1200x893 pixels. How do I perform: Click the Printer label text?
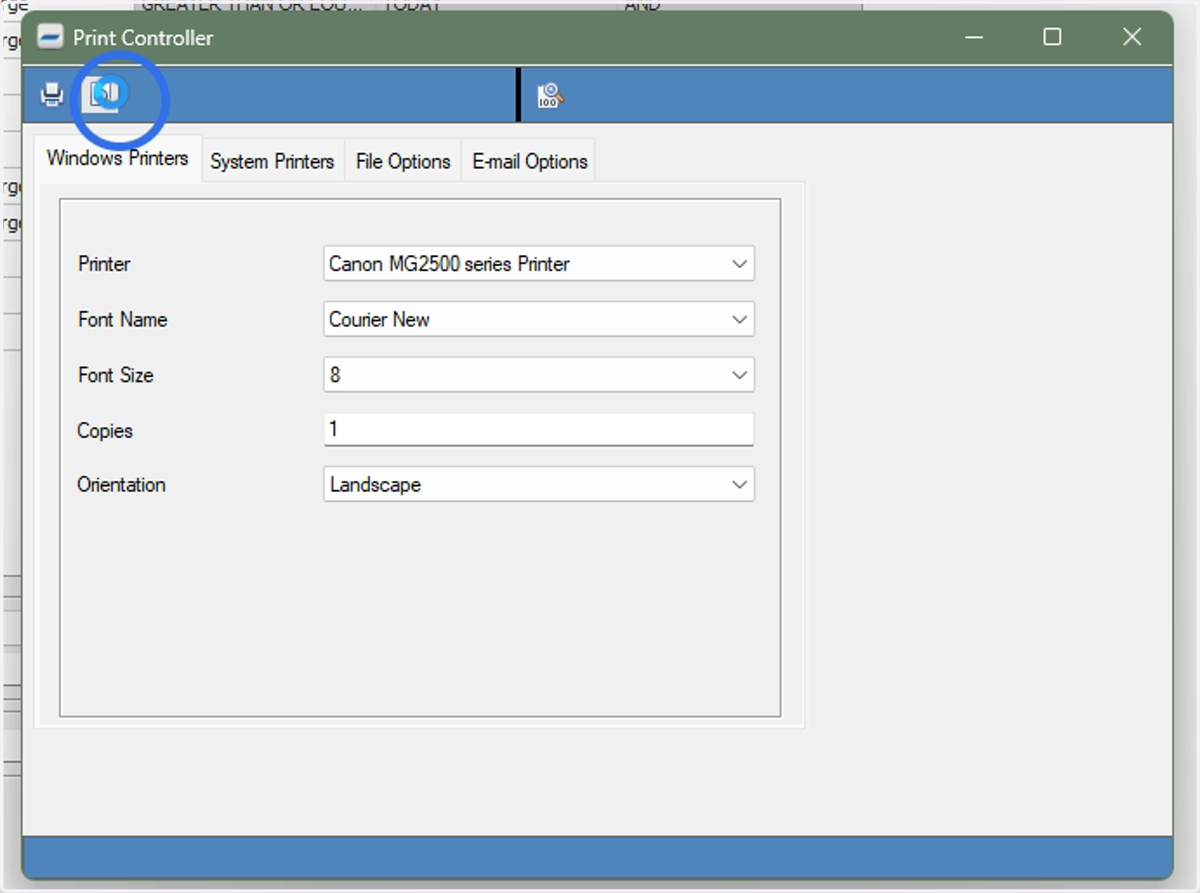point(104,264)
